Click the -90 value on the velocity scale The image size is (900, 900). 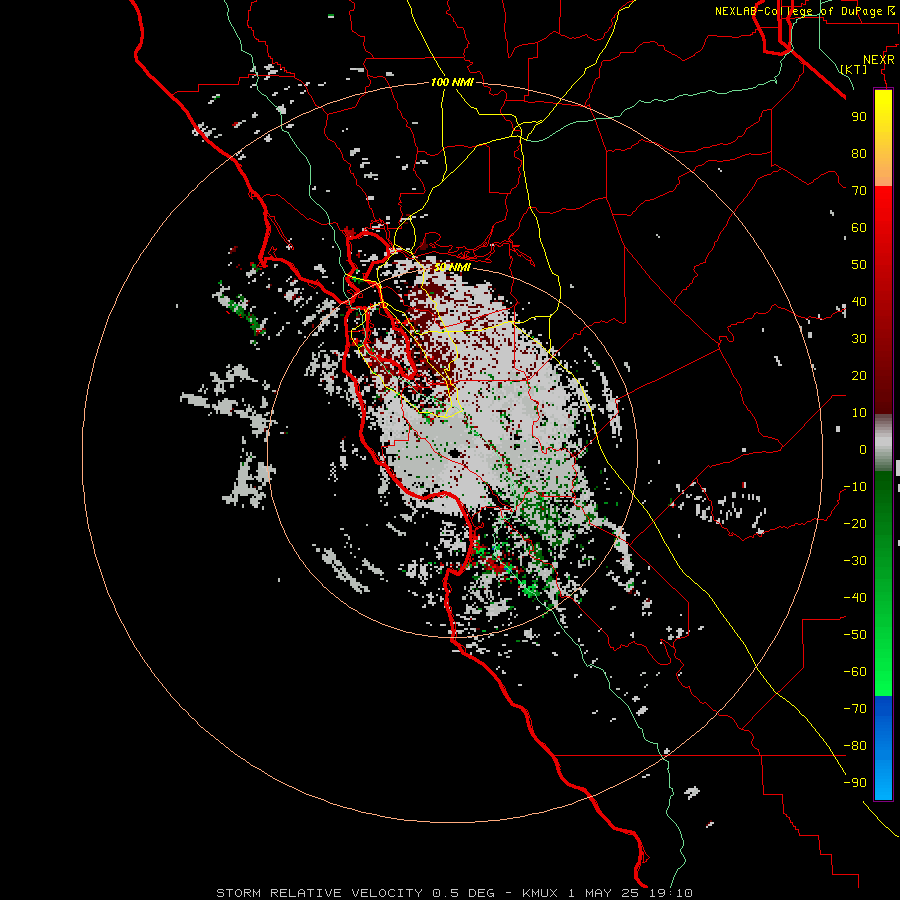[855, 783]
